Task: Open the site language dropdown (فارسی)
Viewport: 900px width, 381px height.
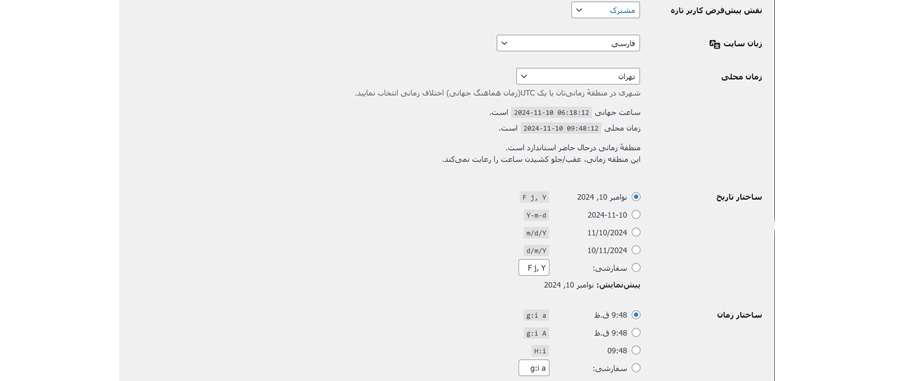Action: tap(568, 44)
